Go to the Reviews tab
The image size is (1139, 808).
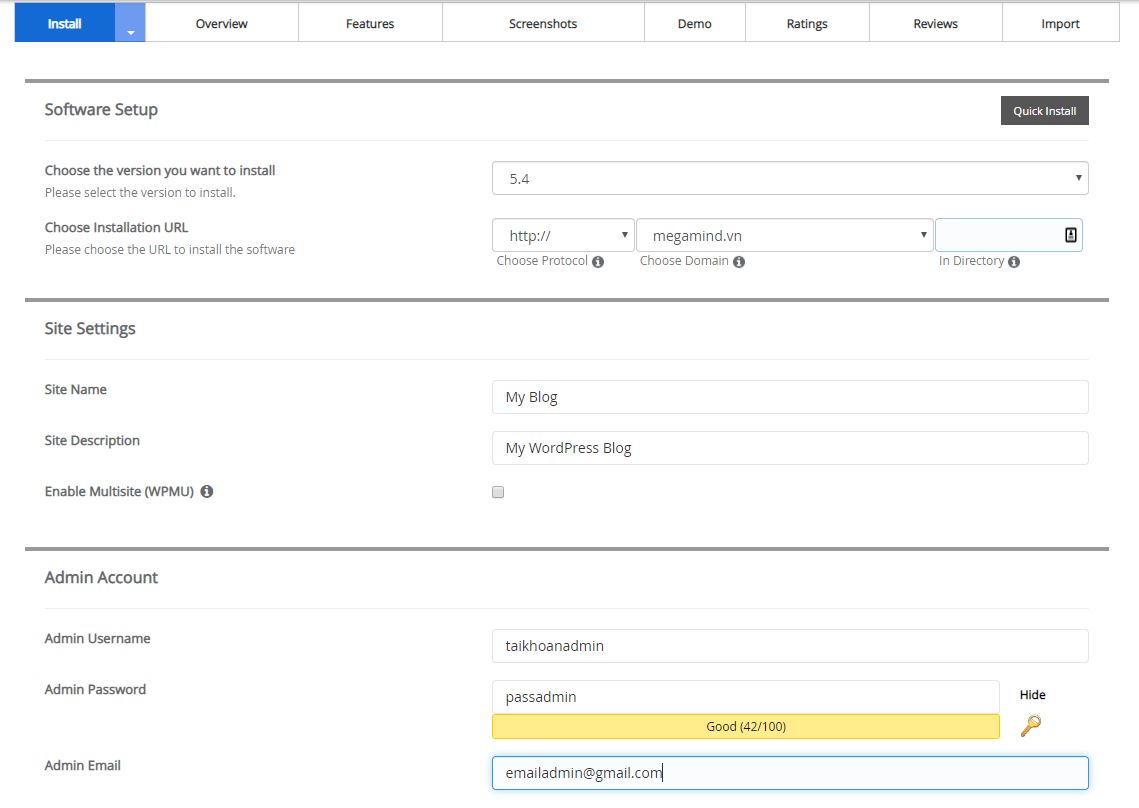tap(935, 24)
